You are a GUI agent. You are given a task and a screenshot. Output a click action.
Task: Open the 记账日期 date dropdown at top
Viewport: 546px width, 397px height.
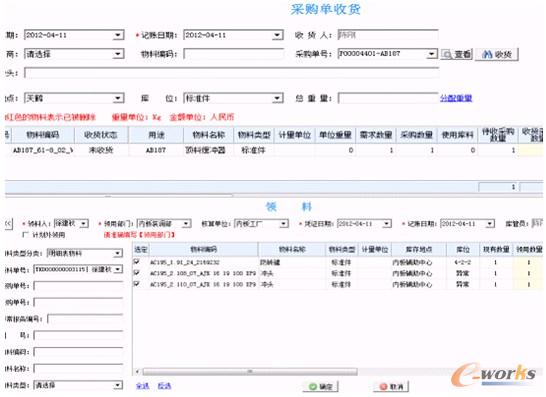click(277, 35)
